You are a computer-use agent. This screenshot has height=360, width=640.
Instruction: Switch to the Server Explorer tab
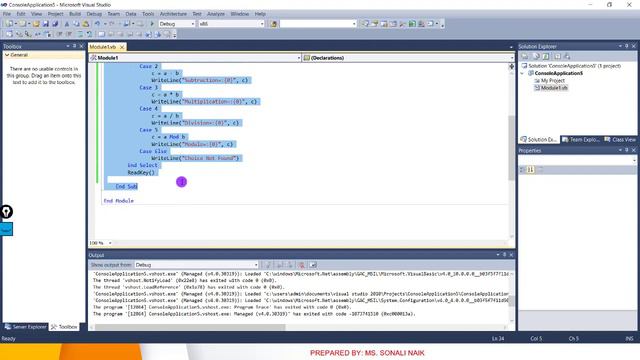pyautogui.click(x=26, y=327)
